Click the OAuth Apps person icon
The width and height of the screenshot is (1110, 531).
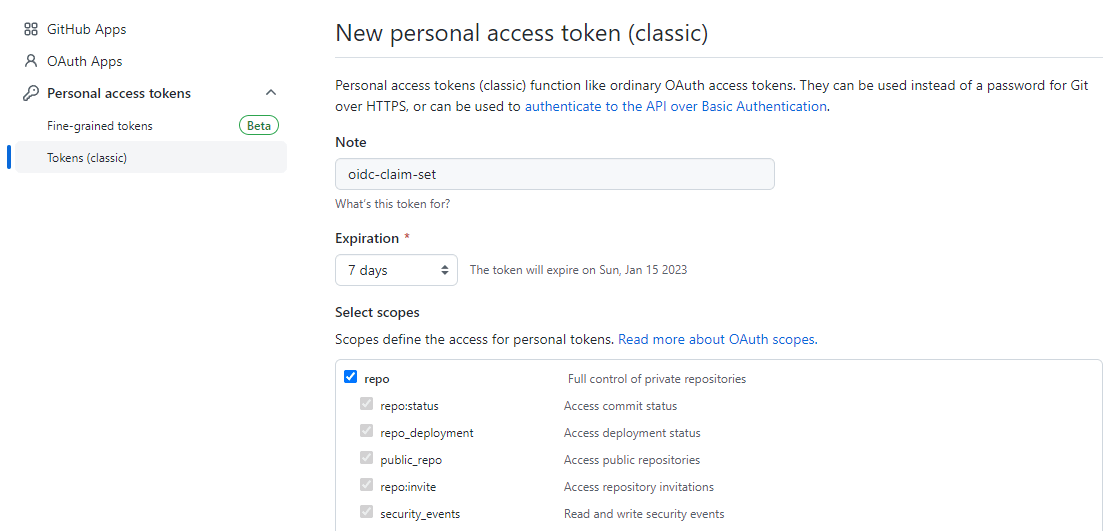click(30, 61)
